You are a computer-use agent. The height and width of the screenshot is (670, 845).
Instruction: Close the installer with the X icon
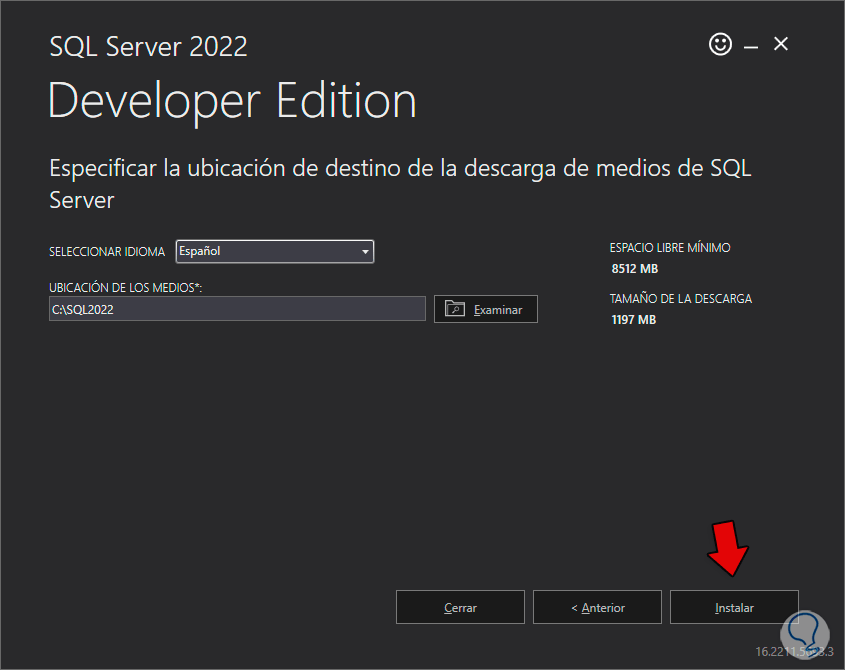point(781,44)
